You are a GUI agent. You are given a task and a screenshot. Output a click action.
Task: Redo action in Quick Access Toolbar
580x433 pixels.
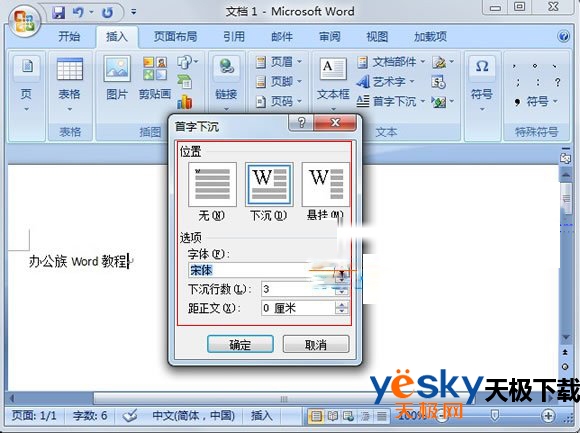coord(107,12)
